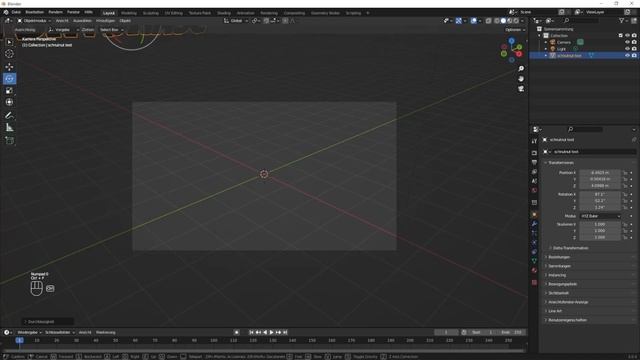
Task: Toggle wireframe viewport shading mode
Action: (x=496, y=20)
